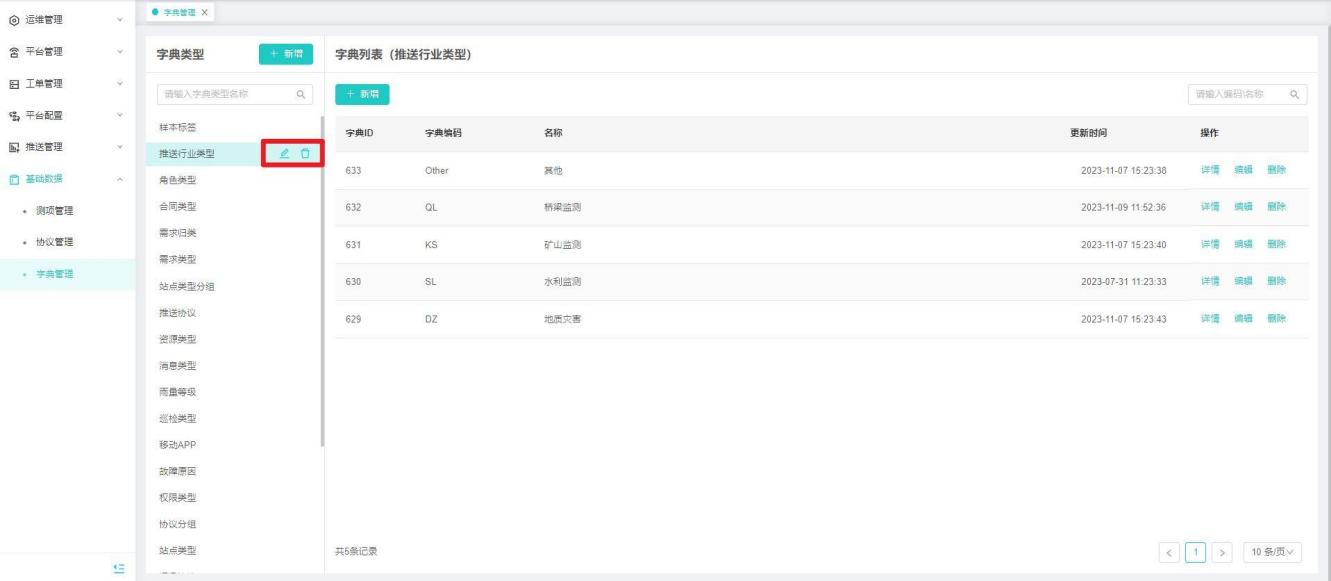Click 新增 button above the dictionary list table
This screenshot has width=1331, height=581.
pyautogui.click(x=362, y=94)
